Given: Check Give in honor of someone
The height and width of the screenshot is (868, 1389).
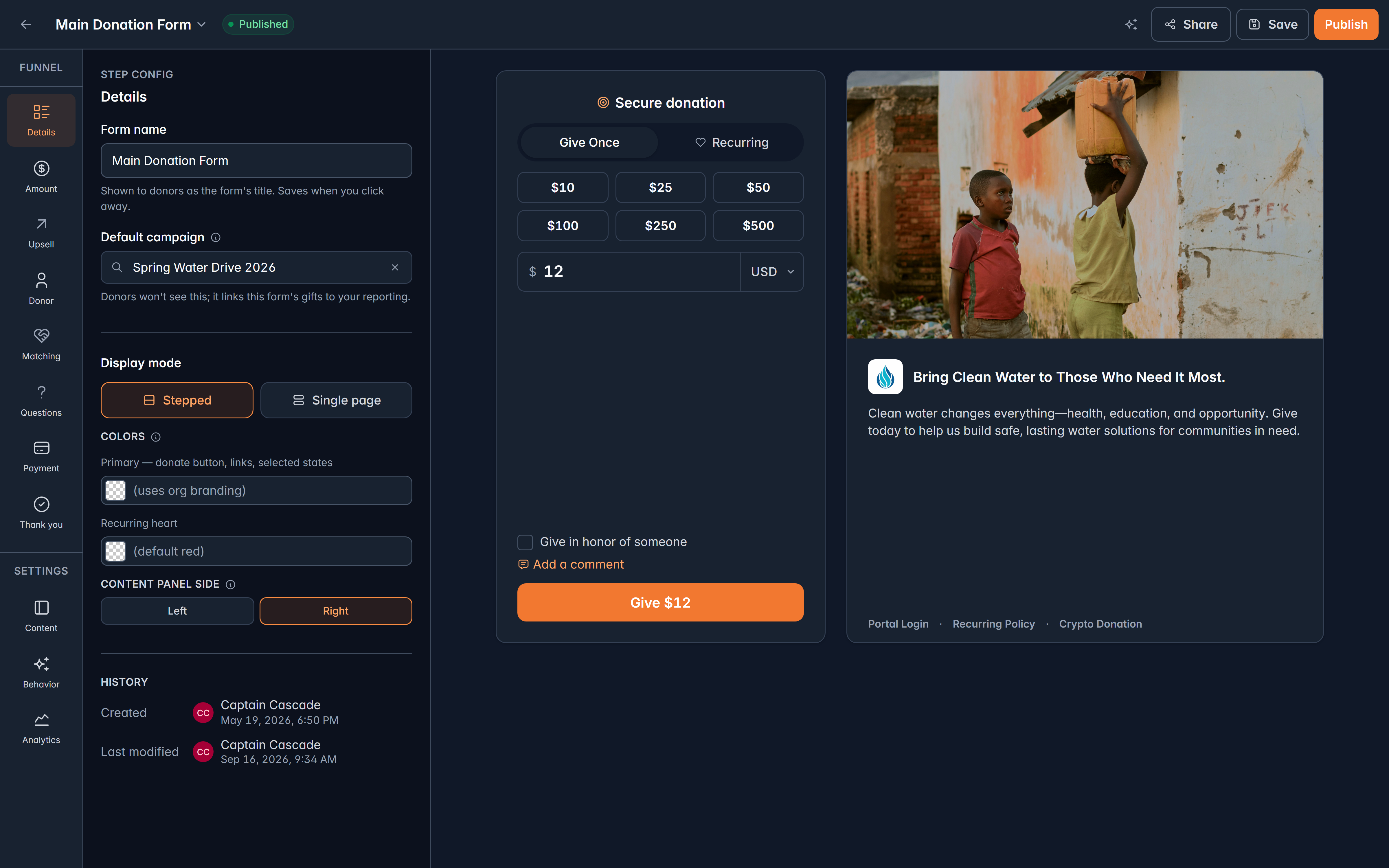Looking at the screenshot, I should pyautogui.click(x=525, y=542).
